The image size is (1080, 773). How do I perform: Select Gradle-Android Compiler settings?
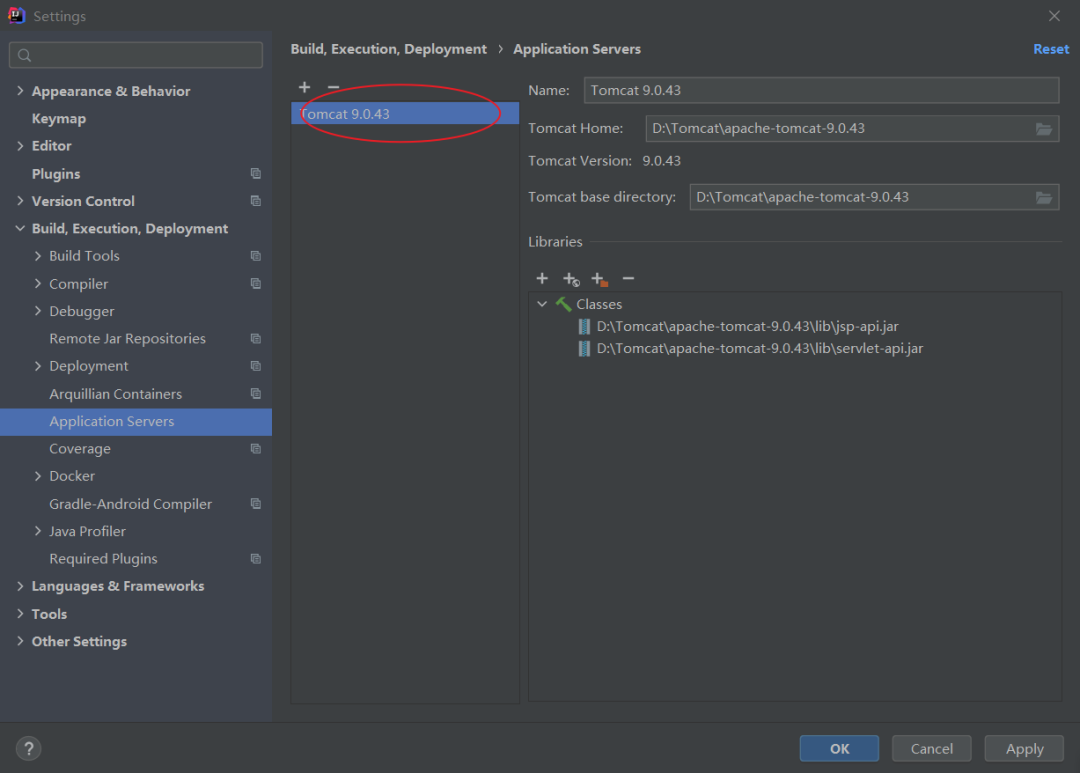pyautogui.click(x=130, y=504)
